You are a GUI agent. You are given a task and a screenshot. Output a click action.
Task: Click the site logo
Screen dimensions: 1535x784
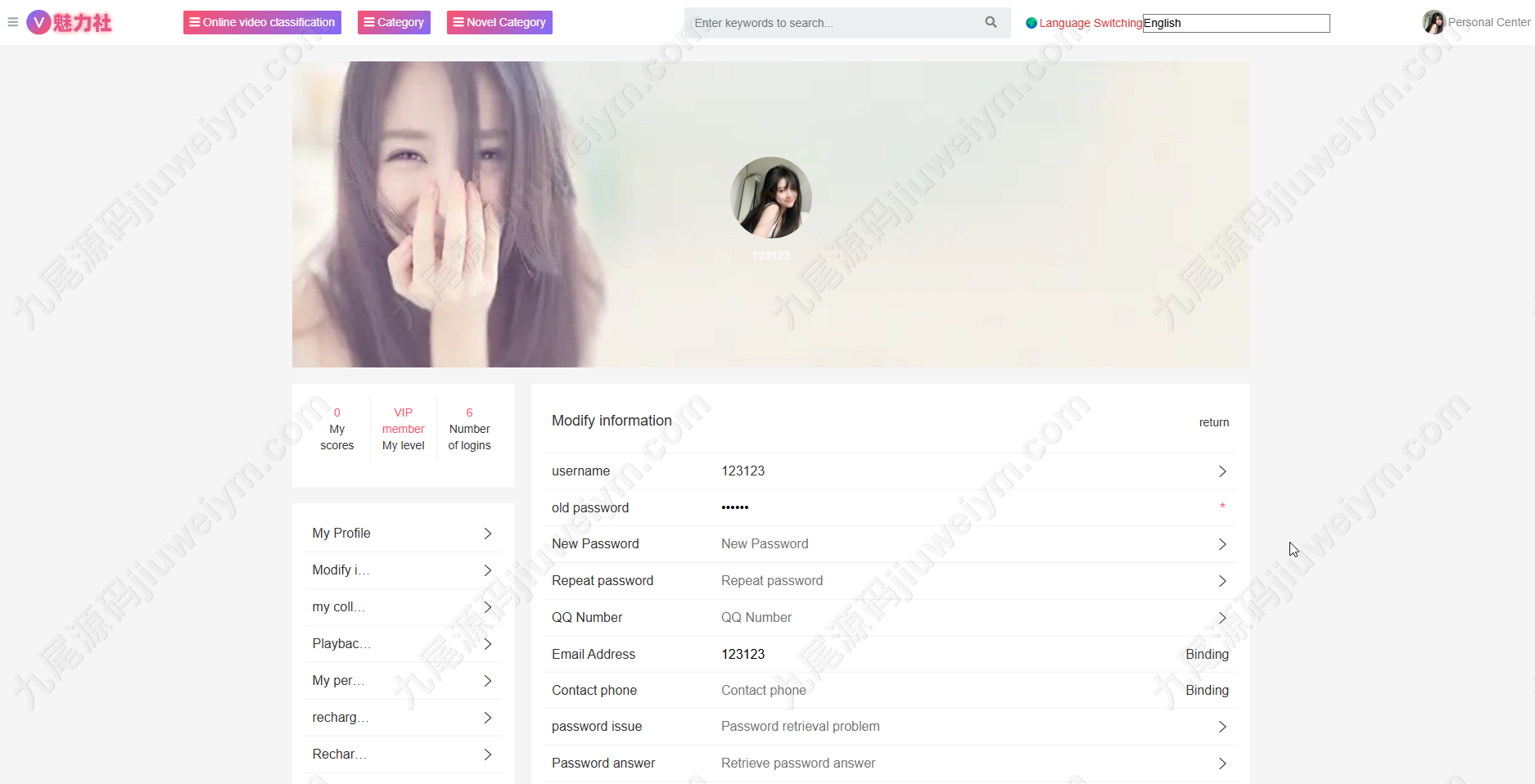coord(70,22)
